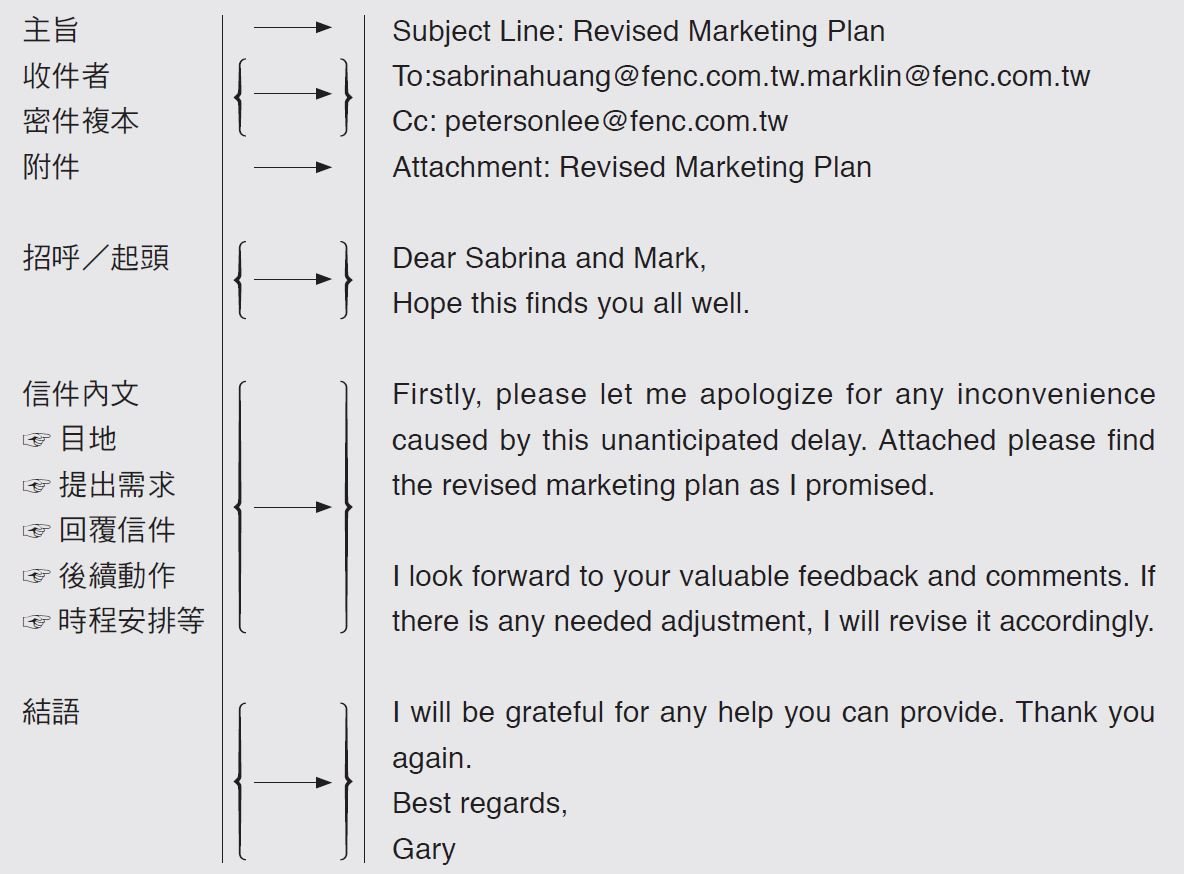1184x874 pixels.
Task: Click the pointing hand icon beside 後續動作
Action: 37,577
